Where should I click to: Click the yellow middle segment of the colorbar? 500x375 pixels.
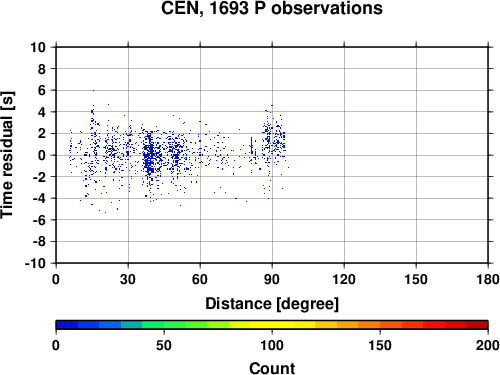pyautogui.click(x=272, y=325)
